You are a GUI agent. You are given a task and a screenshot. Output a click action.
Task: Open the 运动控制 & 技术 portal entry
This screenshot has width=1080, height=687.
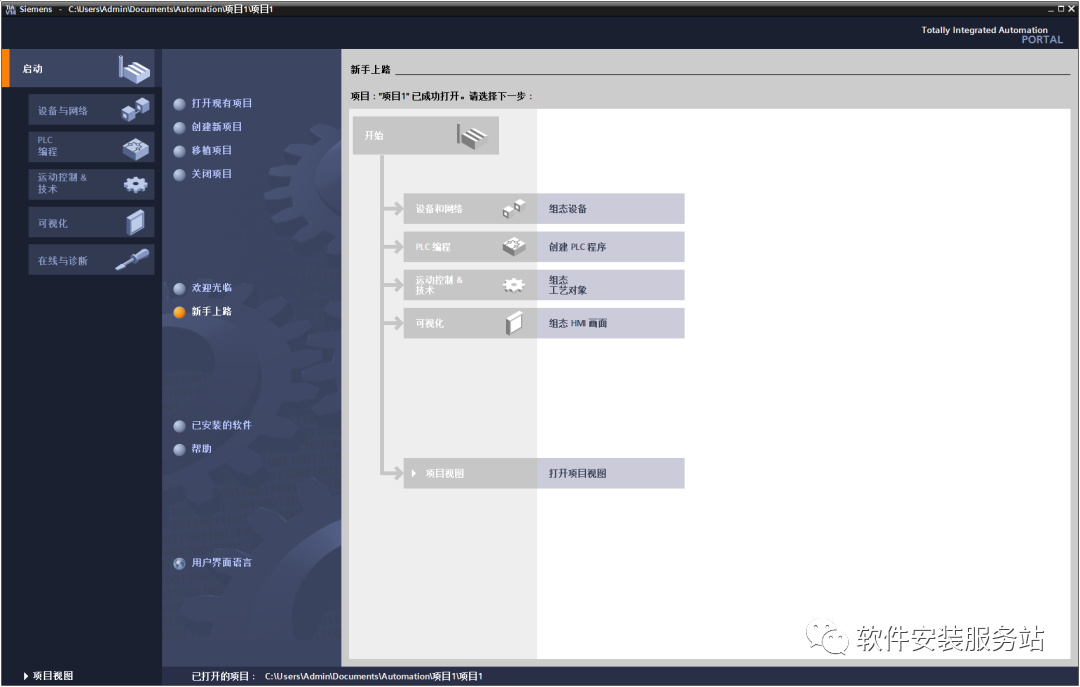[x=91, y=184]
